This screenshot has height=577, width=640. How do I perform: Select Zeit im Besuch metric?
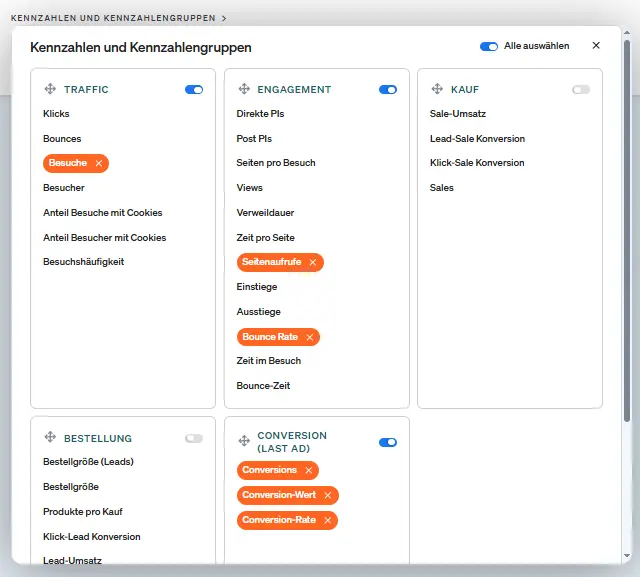(269, 361)
